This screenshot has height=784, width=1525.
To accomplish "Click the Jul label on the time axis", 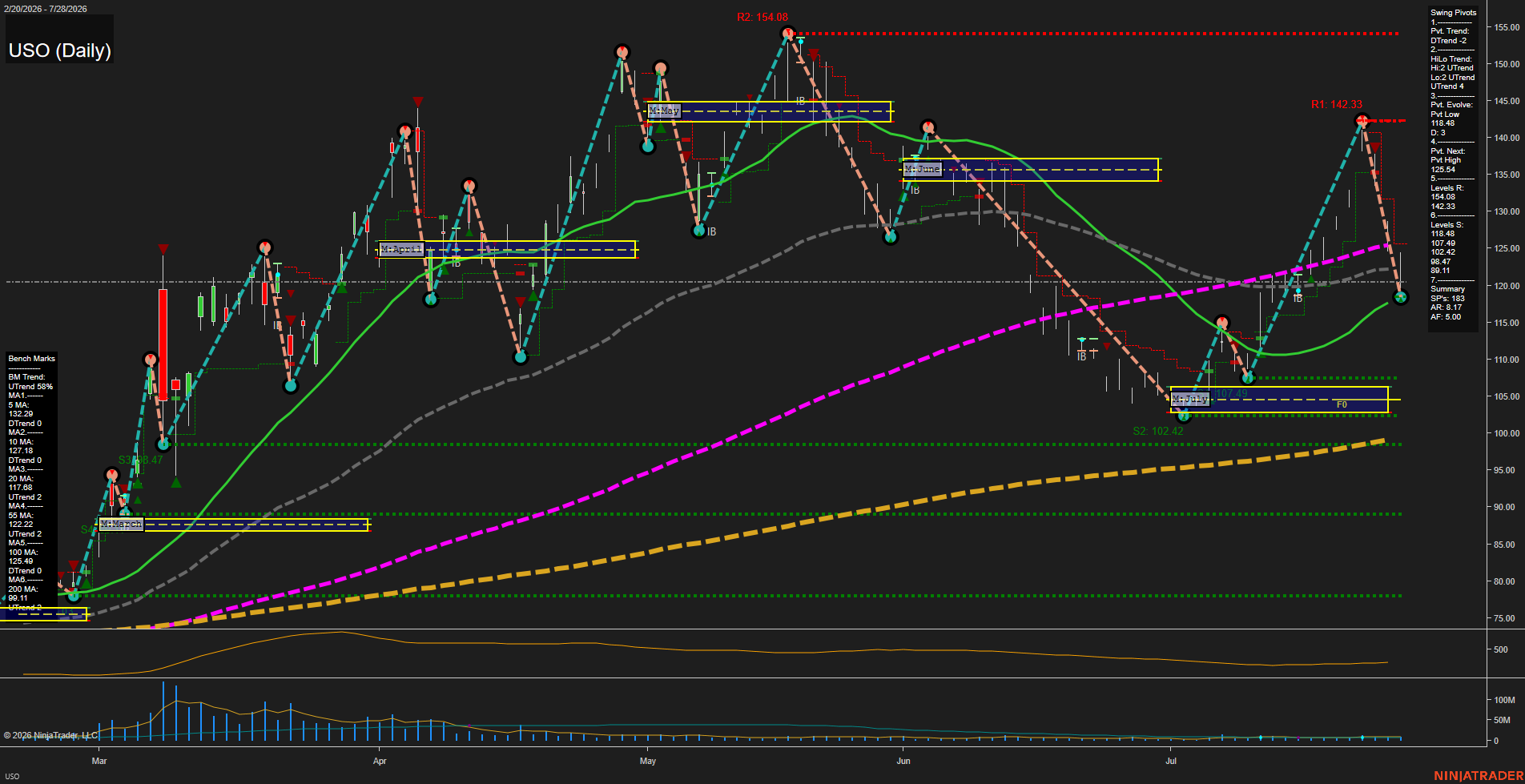I will (1171, 761).
